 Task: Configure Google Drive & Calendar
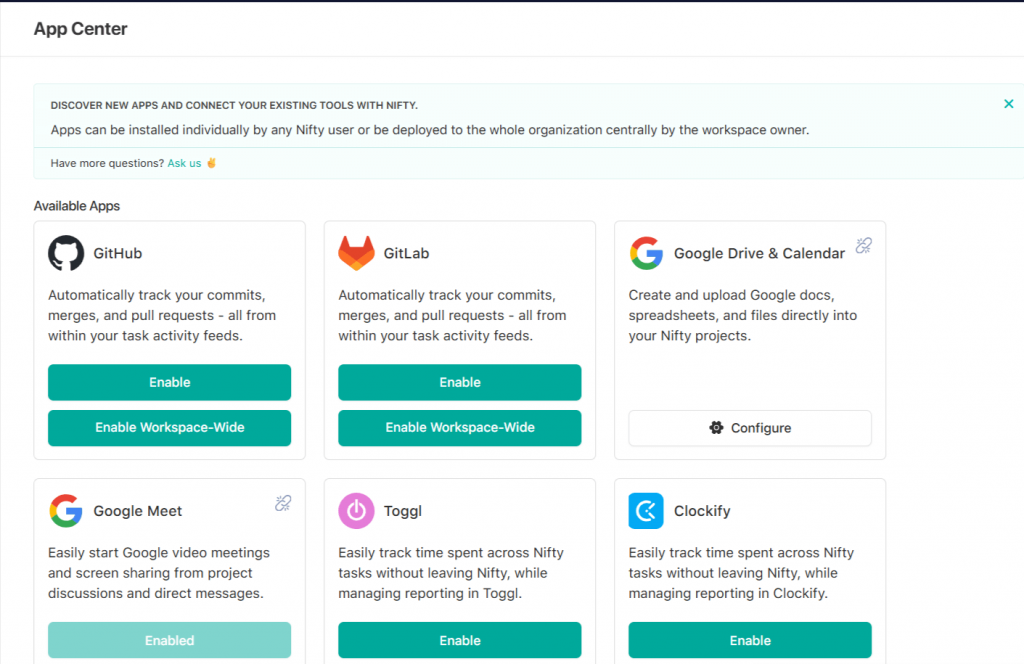pos(750,428)
